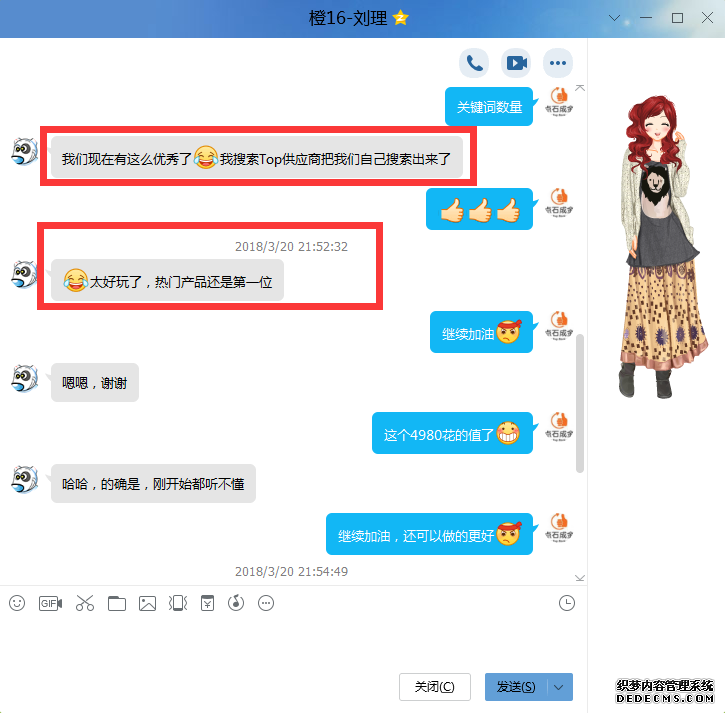Click the short 继续加油 bubble with angry emoji
This screenshot has width=725, height=713.
coord(481,332)
